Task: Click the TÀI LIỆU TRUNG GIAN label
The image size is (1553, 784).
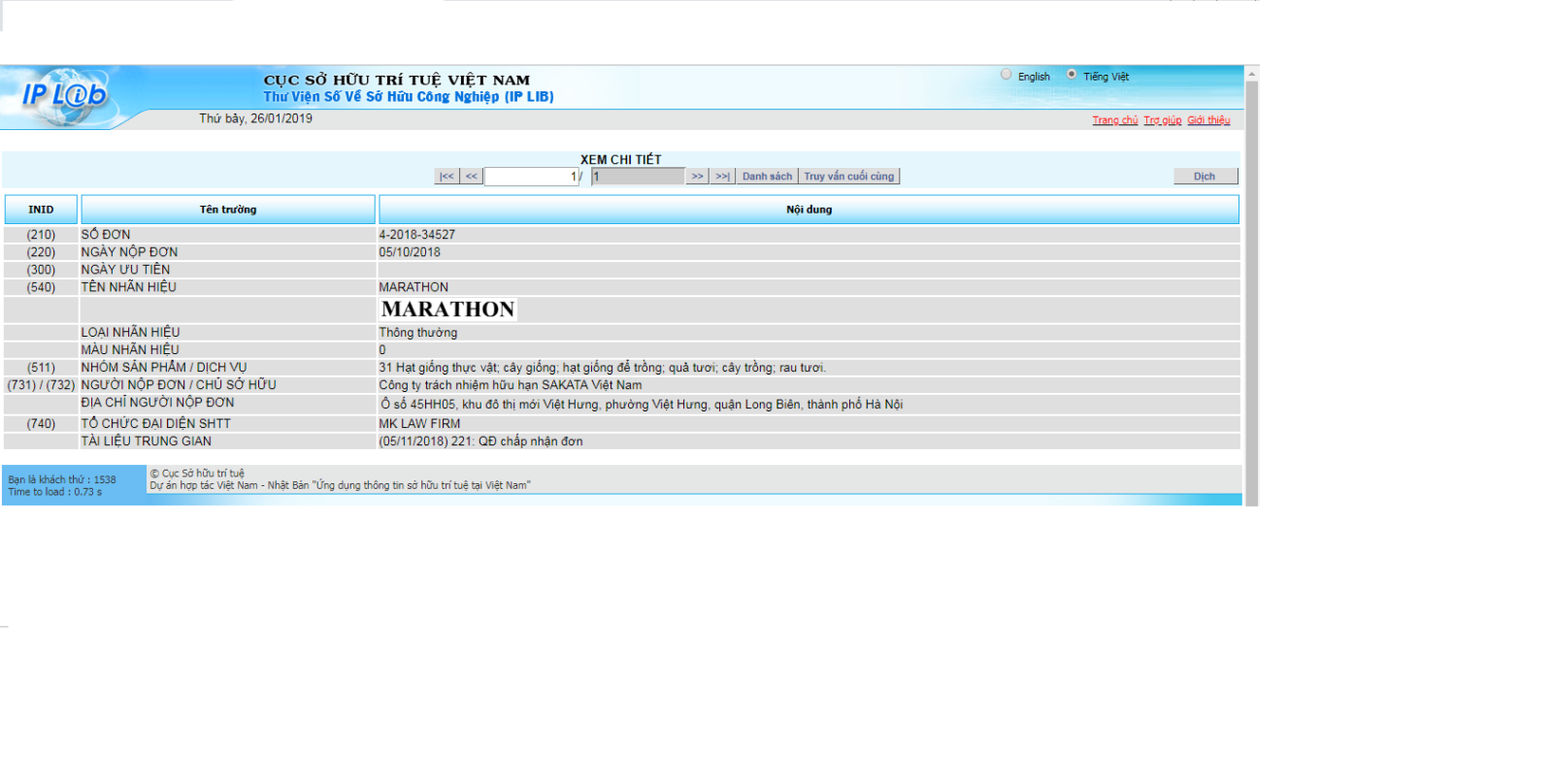Action: 147,441
